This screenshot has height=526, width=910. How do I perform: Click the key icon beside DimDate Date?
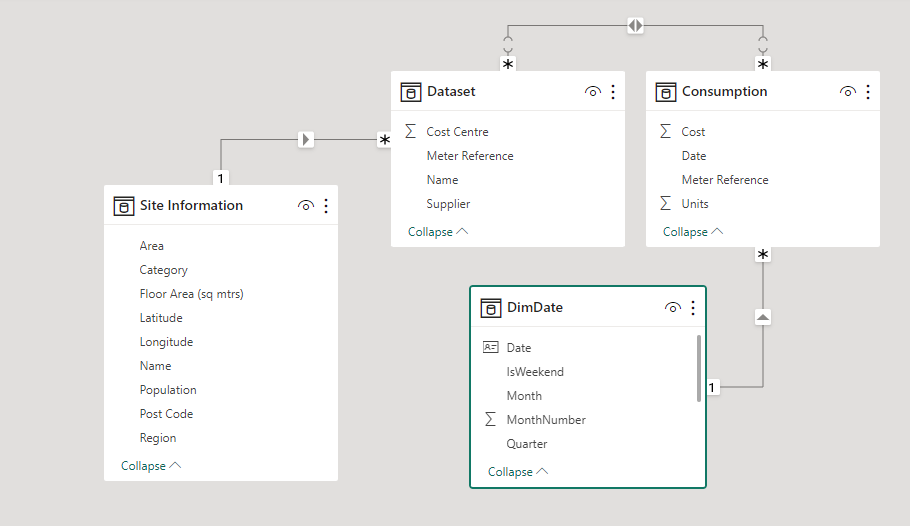[490, 347]
